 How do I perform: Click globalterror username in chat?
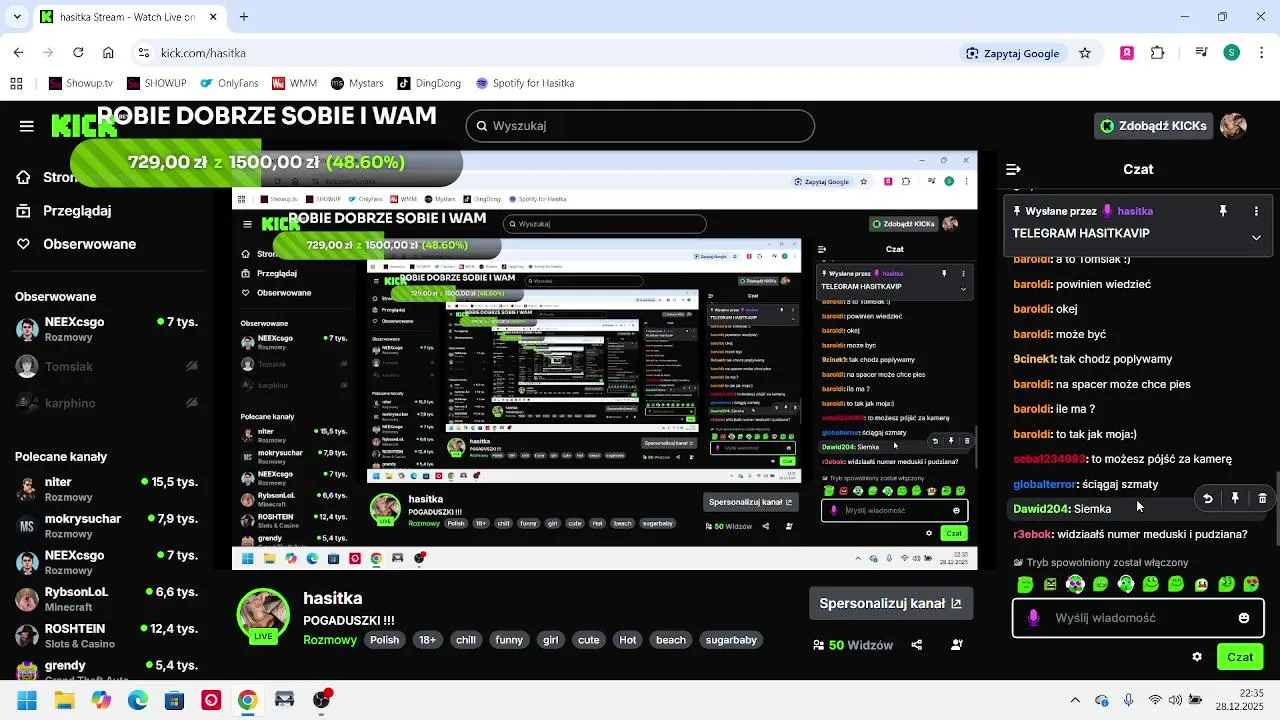1045,484
